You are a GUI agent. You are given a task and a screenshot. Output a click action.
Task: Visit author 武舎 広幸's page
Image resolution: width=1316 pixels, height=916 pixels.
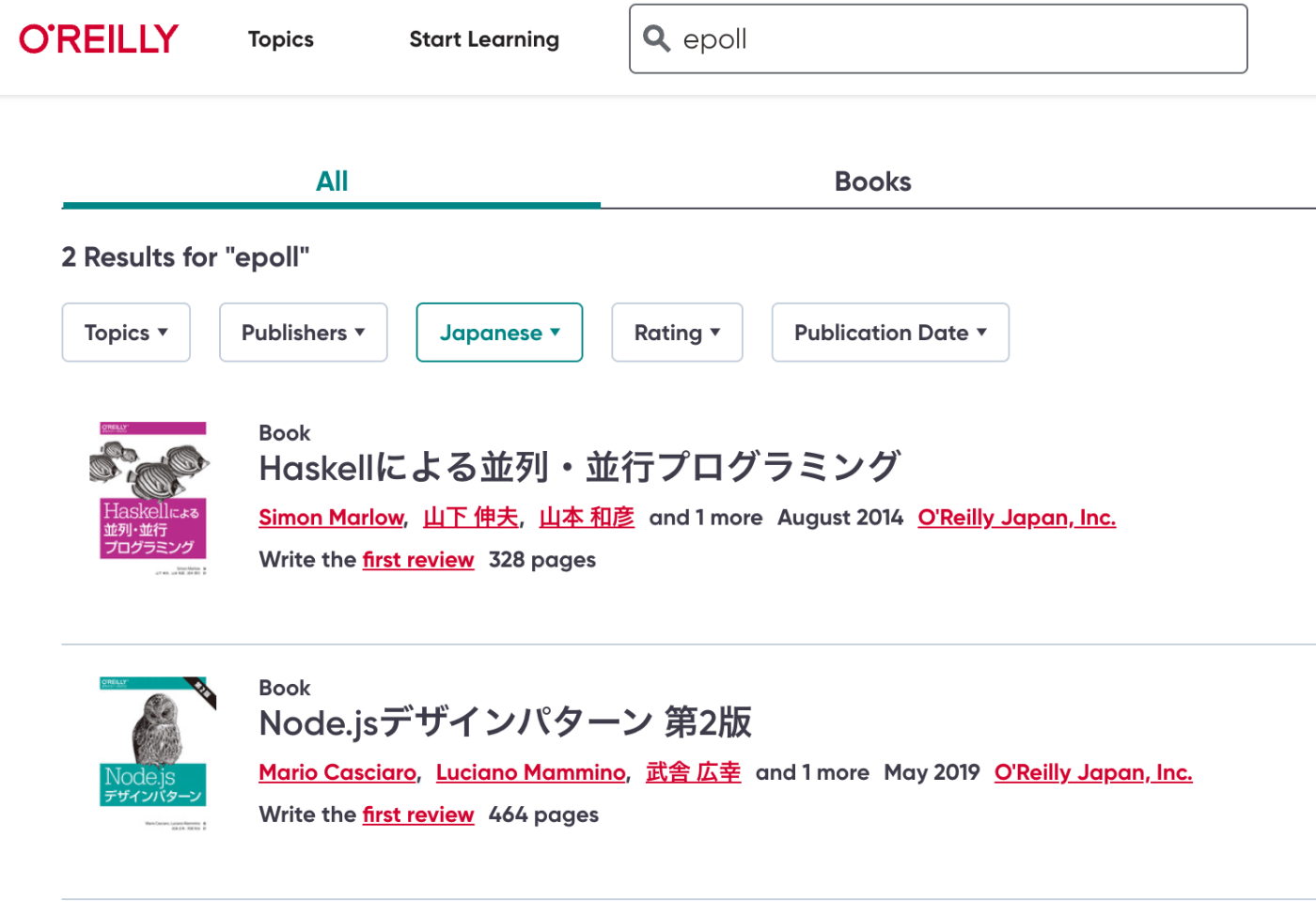tap(693, 772)
